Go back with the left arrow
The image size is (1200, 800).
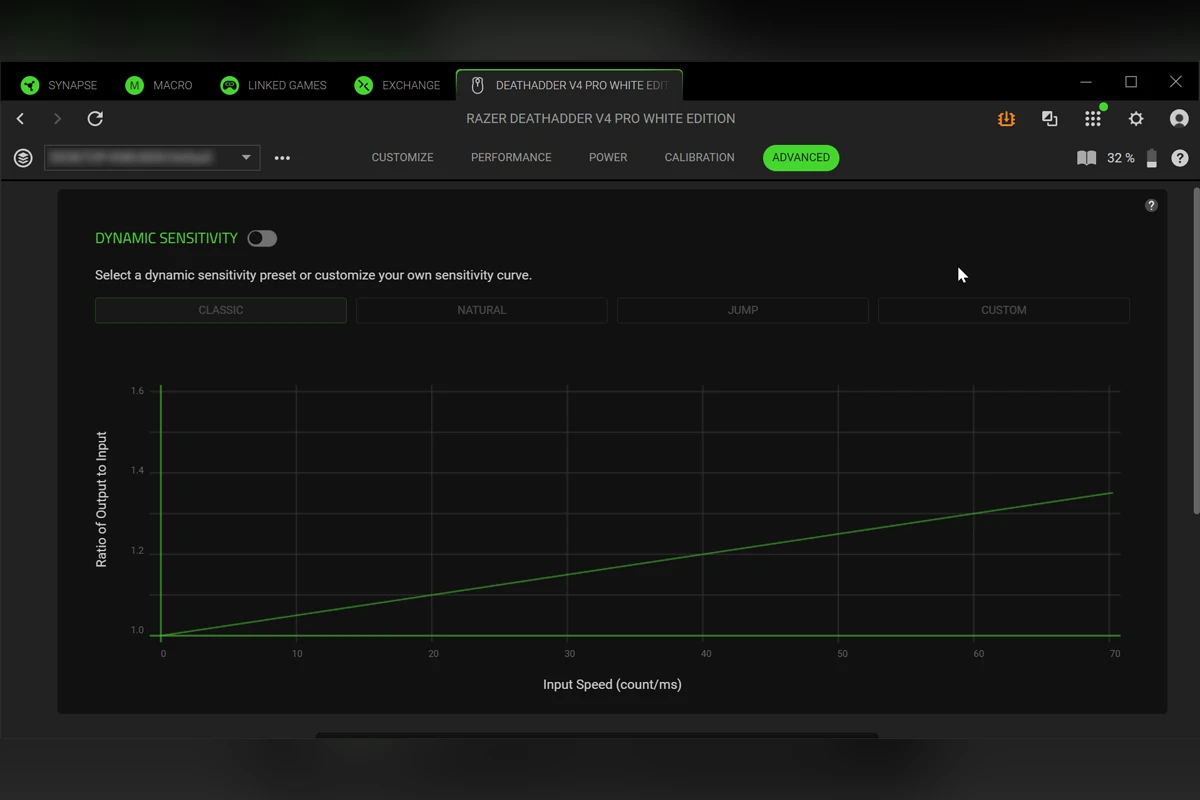click(20, 119)
